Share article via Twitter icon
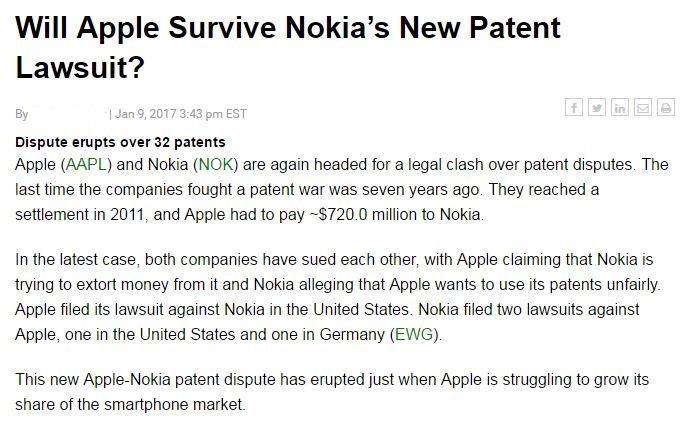 [597, 107]
